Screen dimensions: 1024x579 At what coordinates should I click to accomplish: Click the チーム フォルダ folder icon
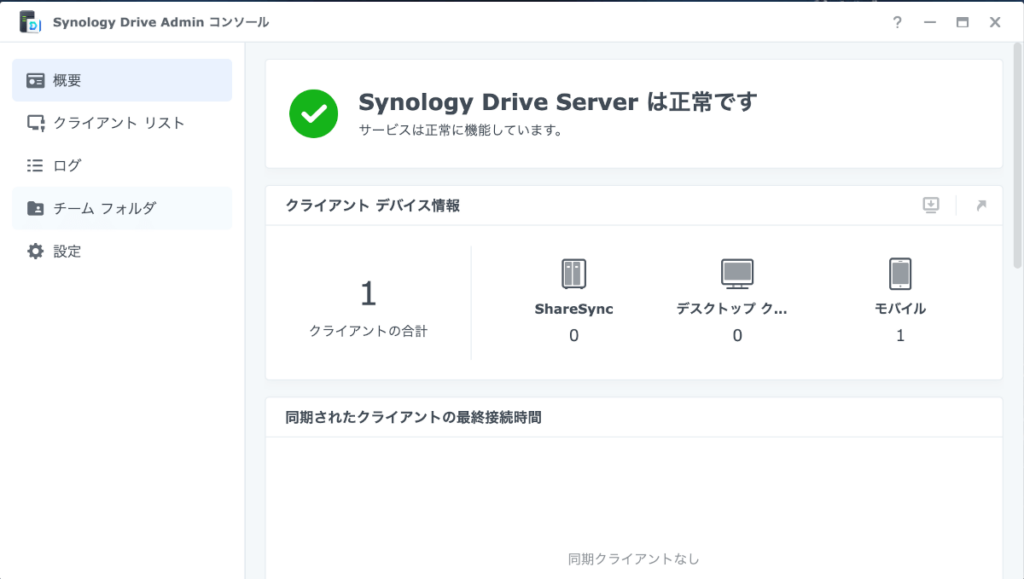(35, 208)
